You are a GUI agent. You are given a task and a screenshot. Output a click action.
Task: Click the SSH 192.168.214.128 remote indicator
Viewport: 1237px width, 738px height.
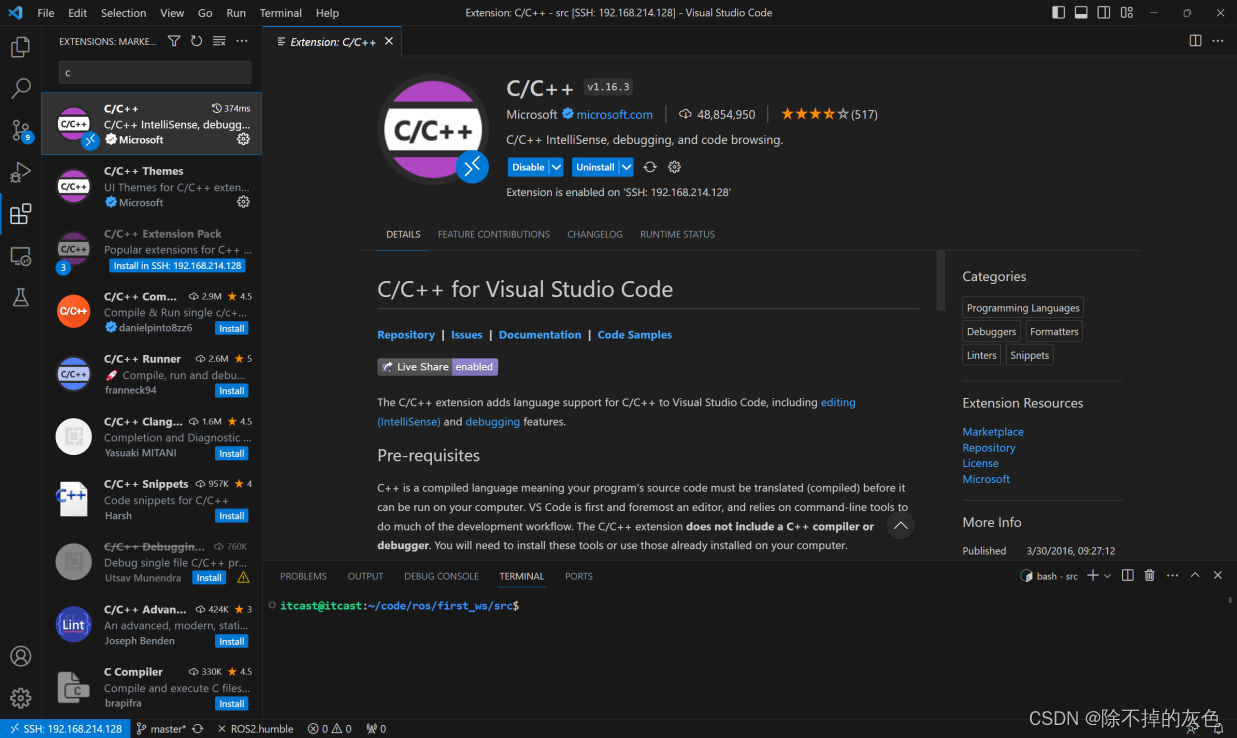[65, 728]
